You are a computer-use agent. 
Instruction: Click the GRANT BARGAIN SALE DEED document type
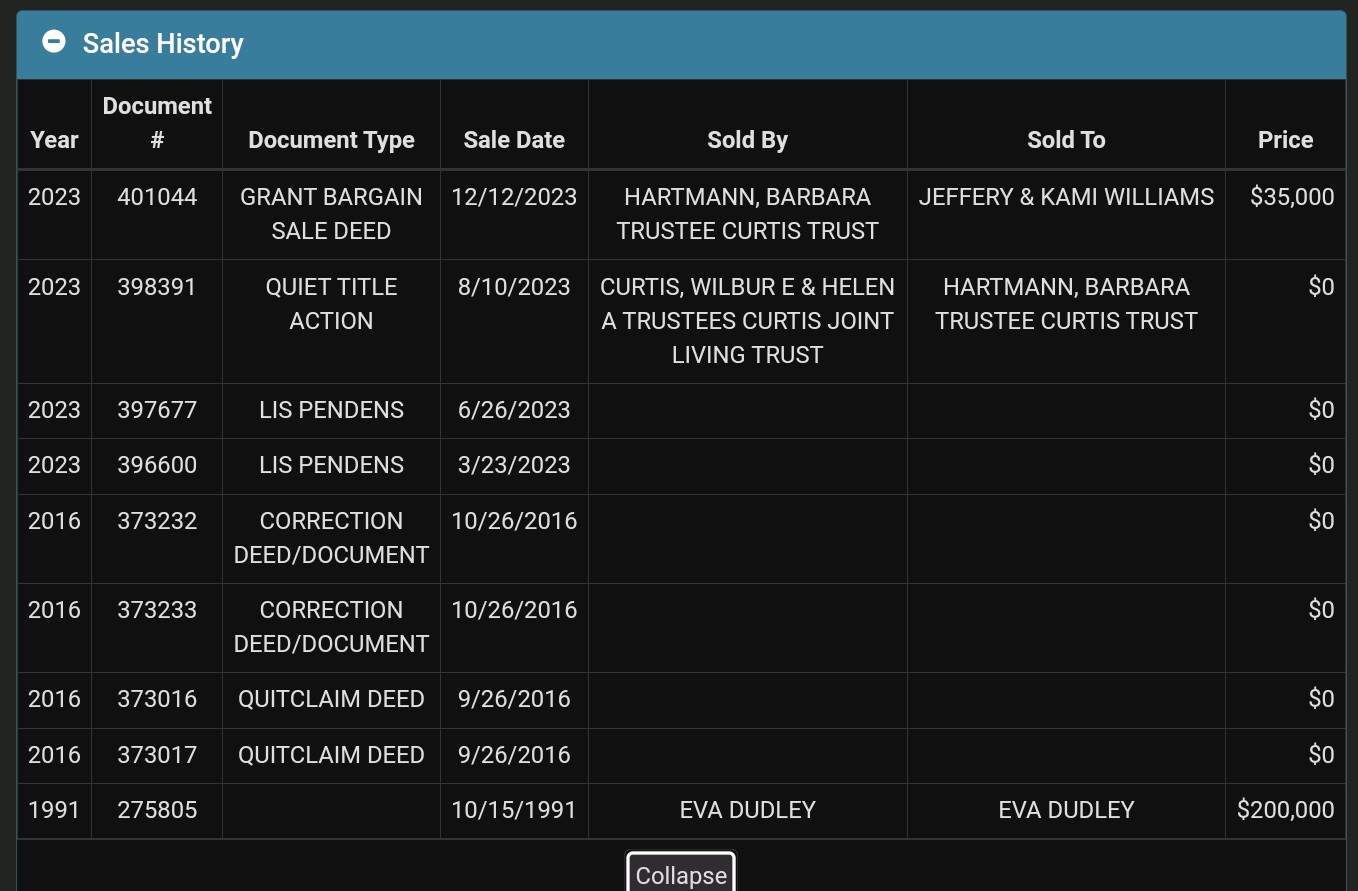click(331, 214)
